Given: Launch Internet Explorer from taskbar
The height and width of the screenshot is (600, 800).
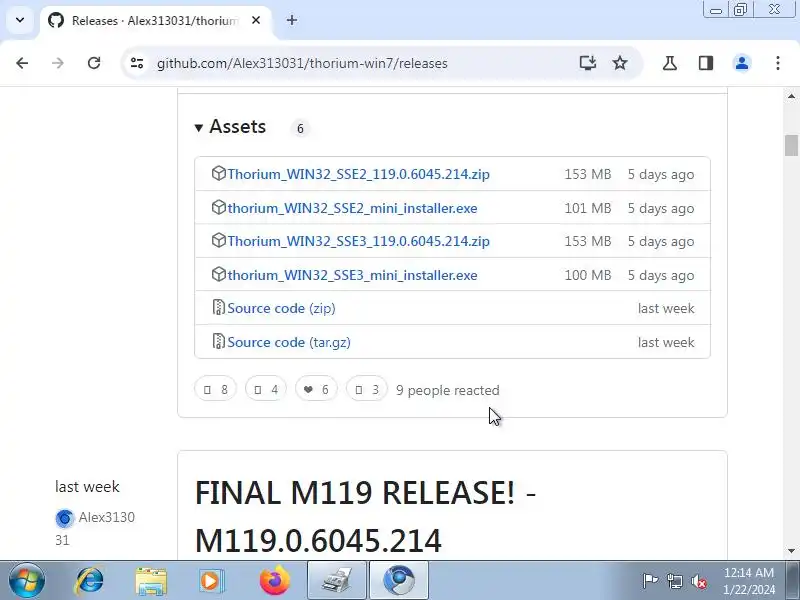Looking at the screenshot, I should point(89,581).
